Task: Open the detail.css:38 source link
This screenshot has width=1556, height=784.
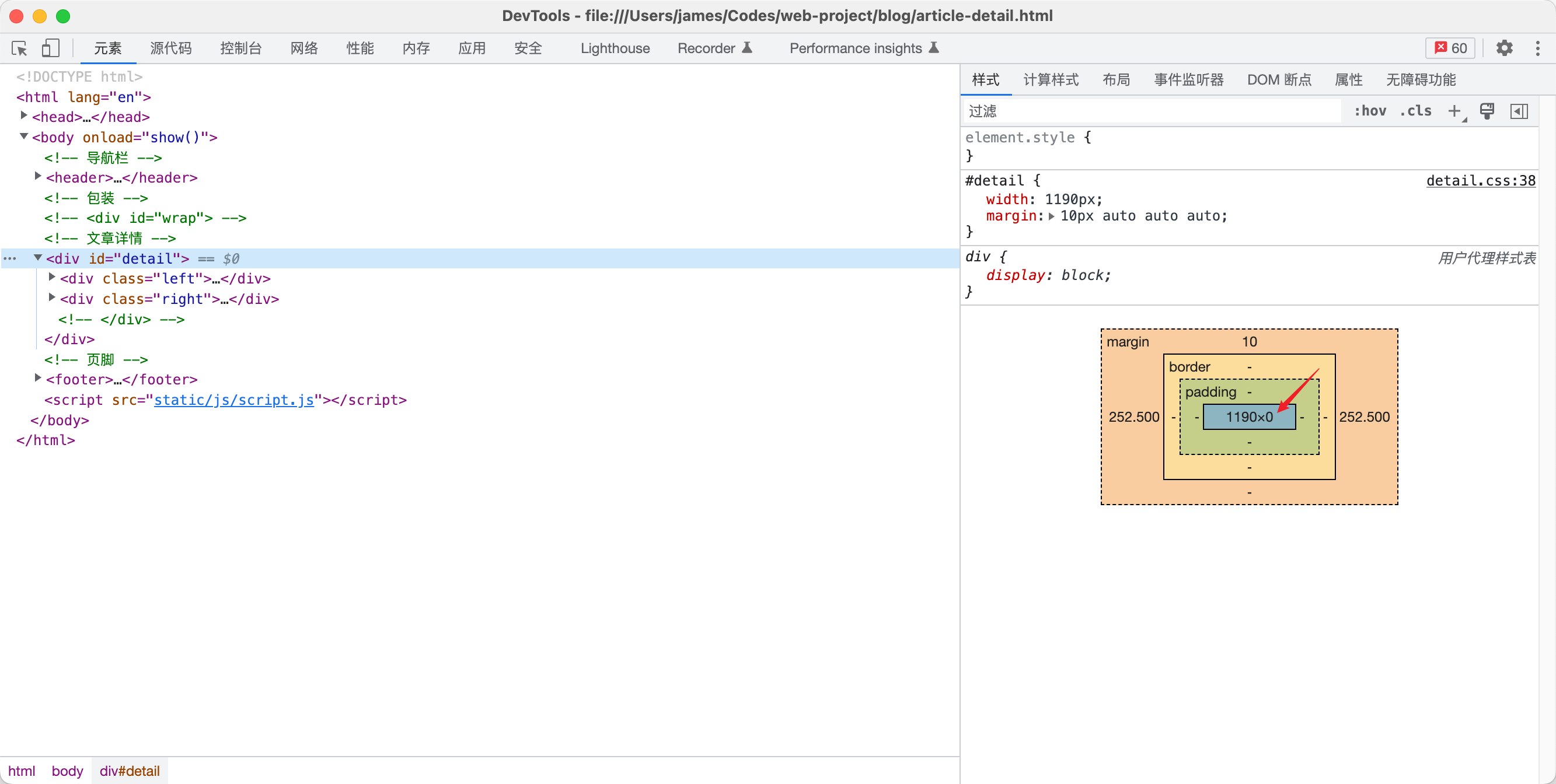Action: (1480, 180)
